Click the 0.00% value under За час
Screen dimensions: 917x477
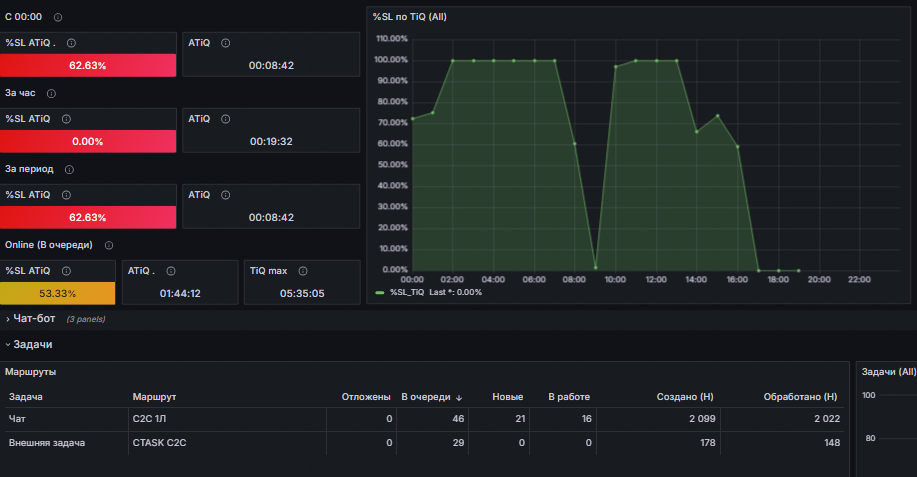(88, 141)
